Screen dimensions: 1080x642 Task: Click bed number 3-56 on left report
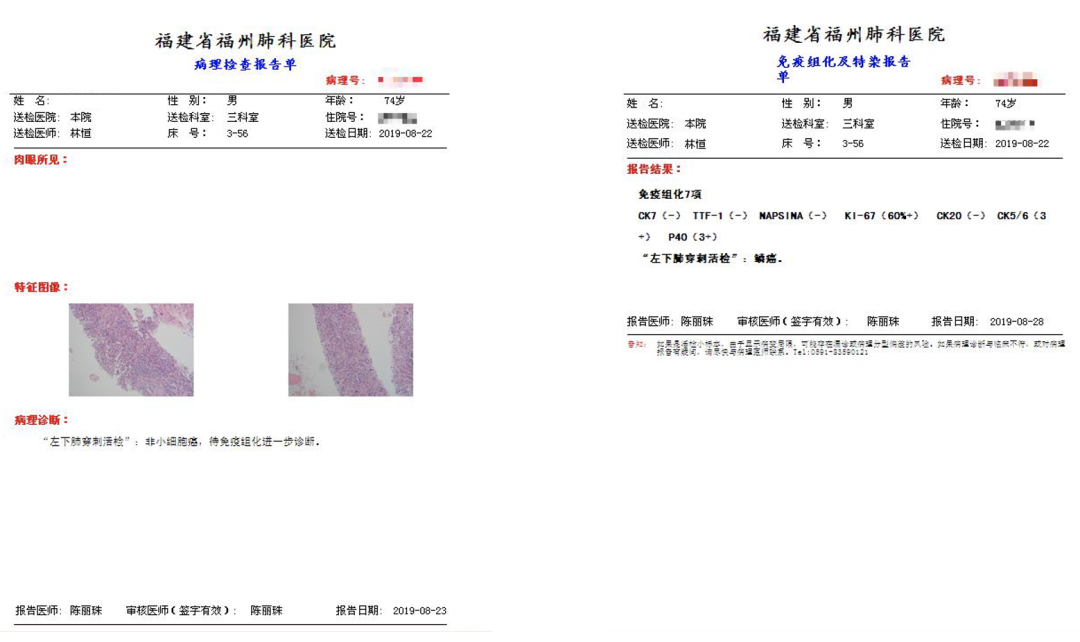(x=238, y=134)
